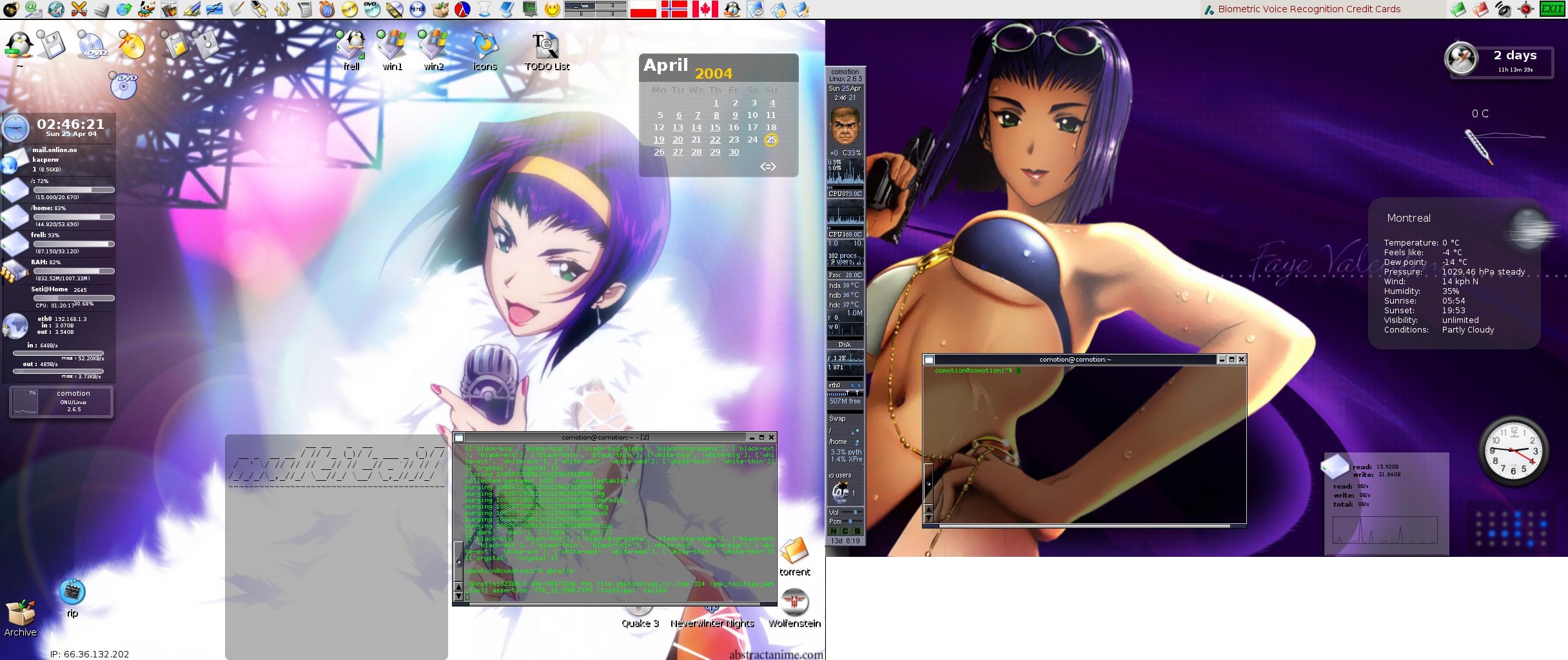The height and width of the screenshot is (660, 1568).
Task: Launch Neverwinter Nights desktop shortcut
Action: pos(712,616)
